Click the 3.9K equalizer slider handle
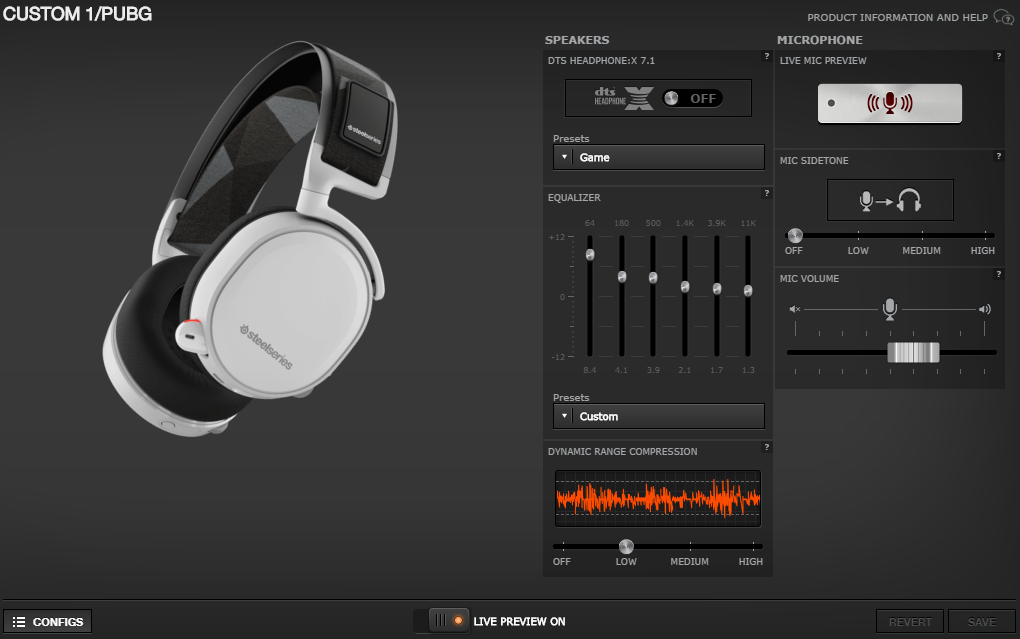Viewport: 1020px width, 639px height. point(717,288)
